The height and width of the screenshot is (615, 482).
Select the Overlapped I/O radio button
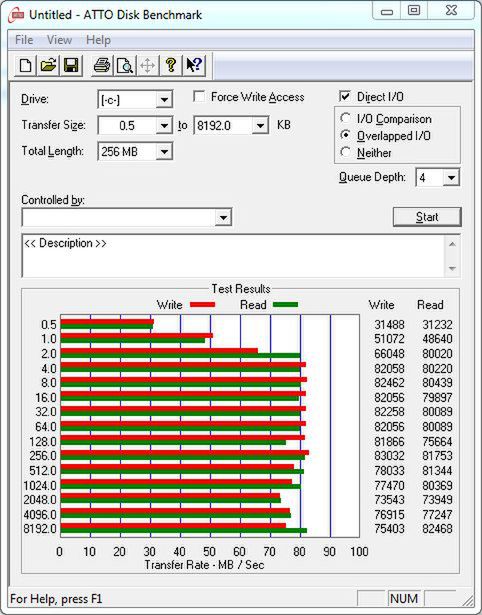346,135
